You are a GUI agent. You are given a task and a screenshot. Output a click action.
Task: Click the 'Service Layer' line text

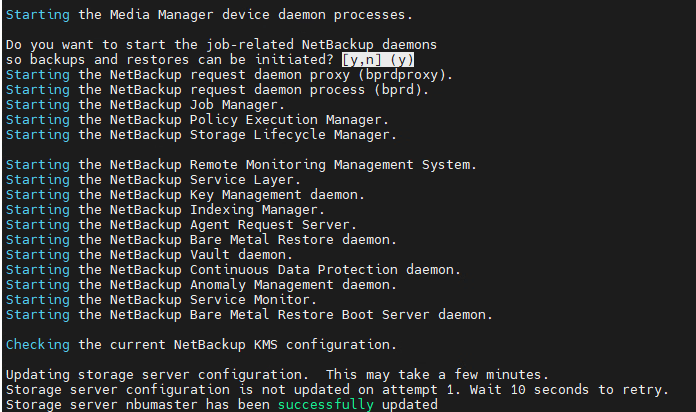(x=242, y=180)
